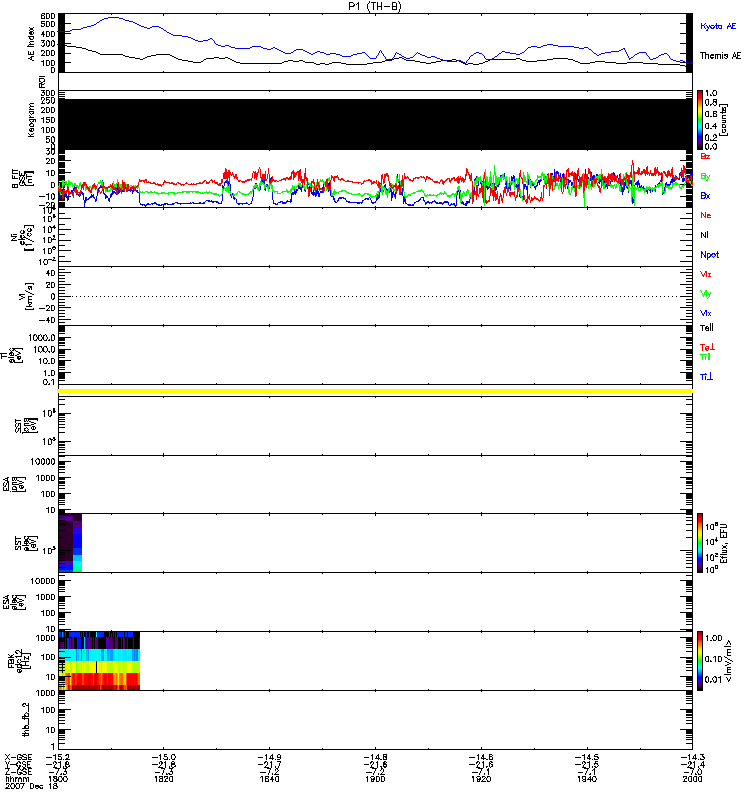Screen dimensions: 750x800
Task: Select the red Te perpendicular legend label
Action: click(x=707, y=347)
